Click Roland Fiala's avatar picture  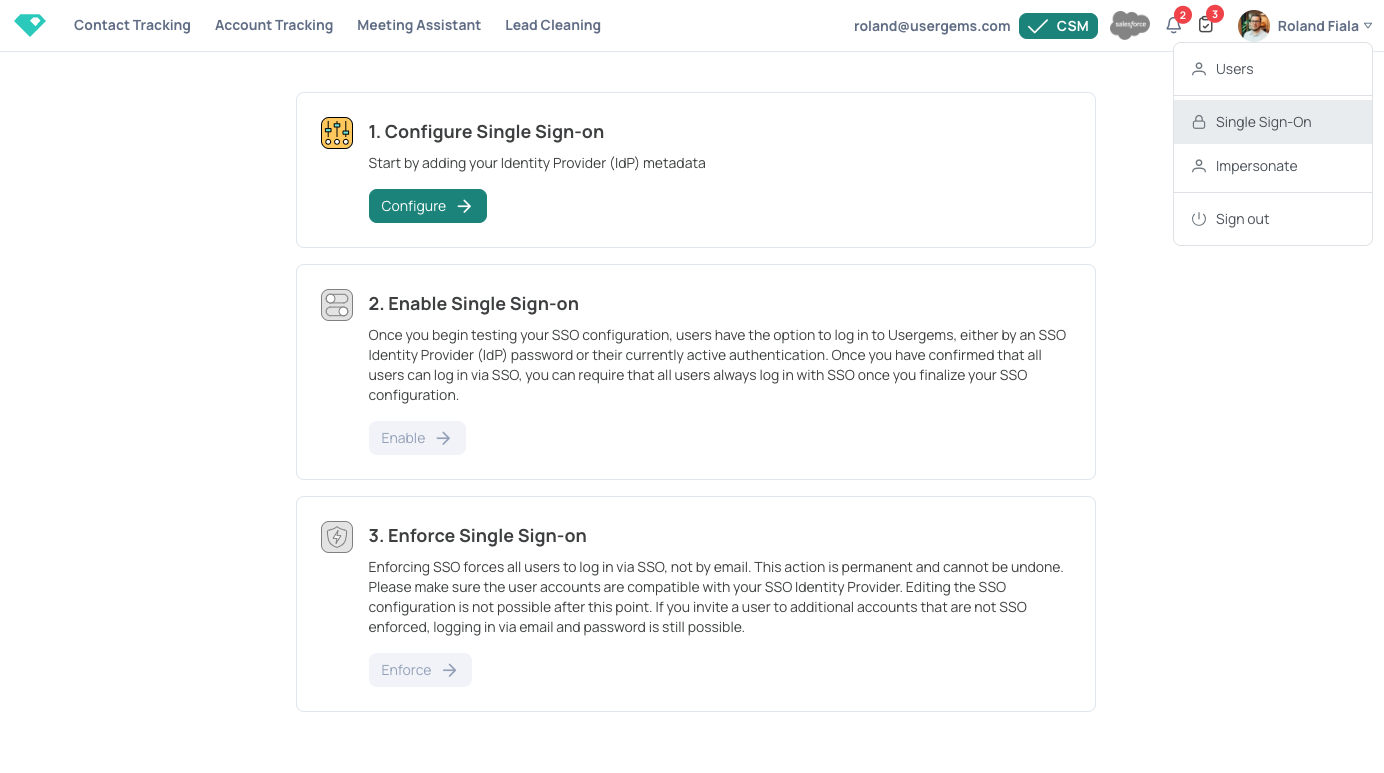(x=1254, y=26)
